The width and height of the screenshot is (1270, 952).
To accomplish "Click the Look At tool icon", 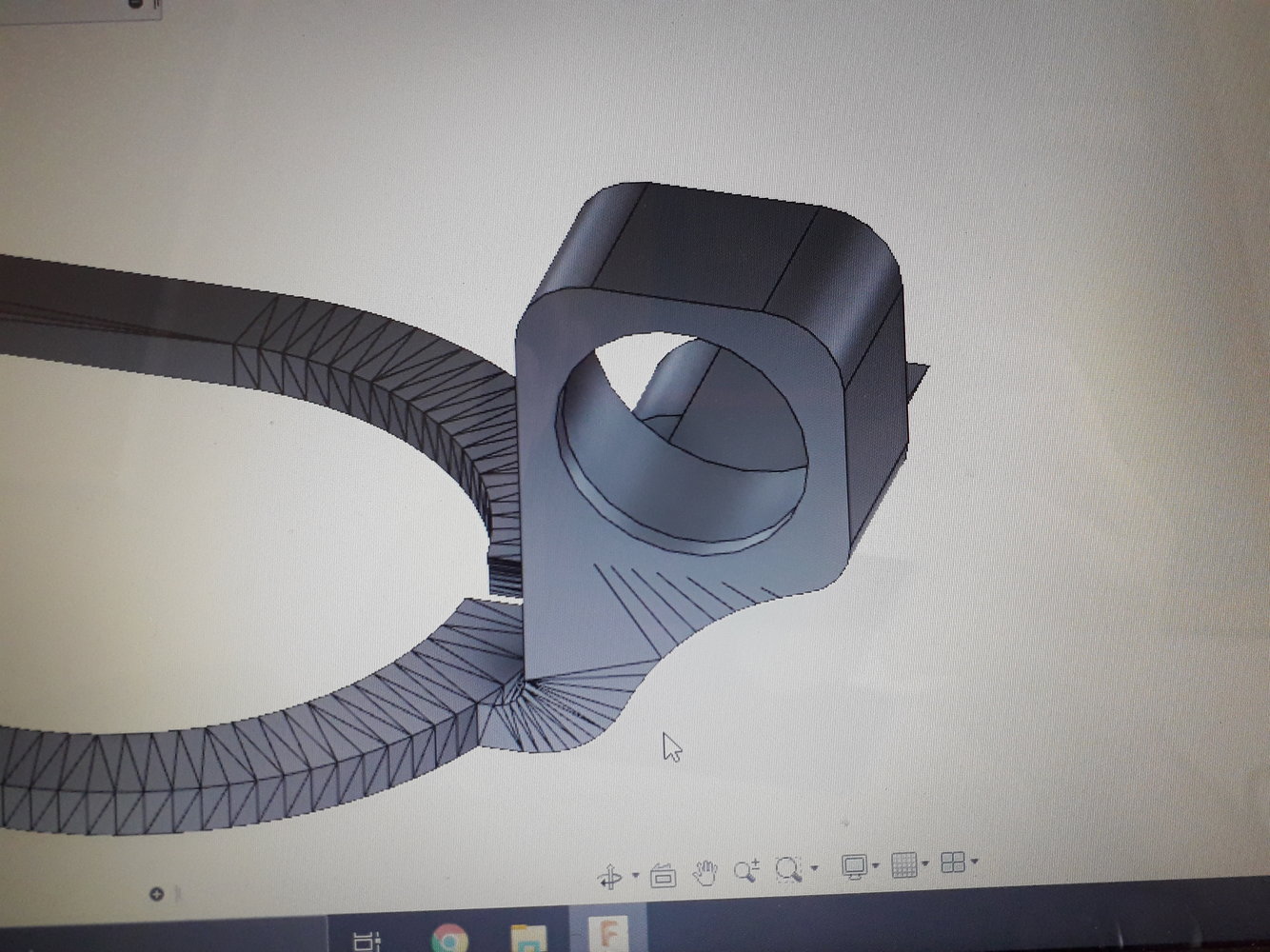I will click(x=663, y=875).
